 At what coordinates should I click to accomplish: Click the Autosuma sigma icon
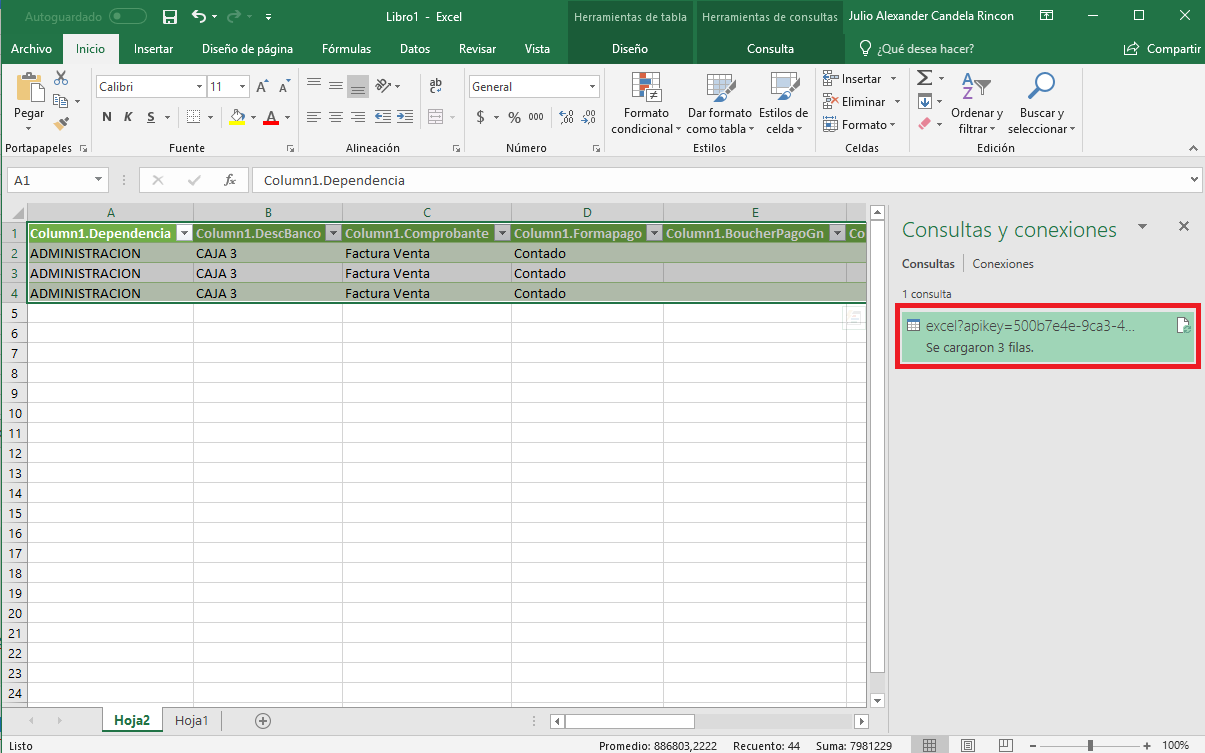(x=925, y=78)
